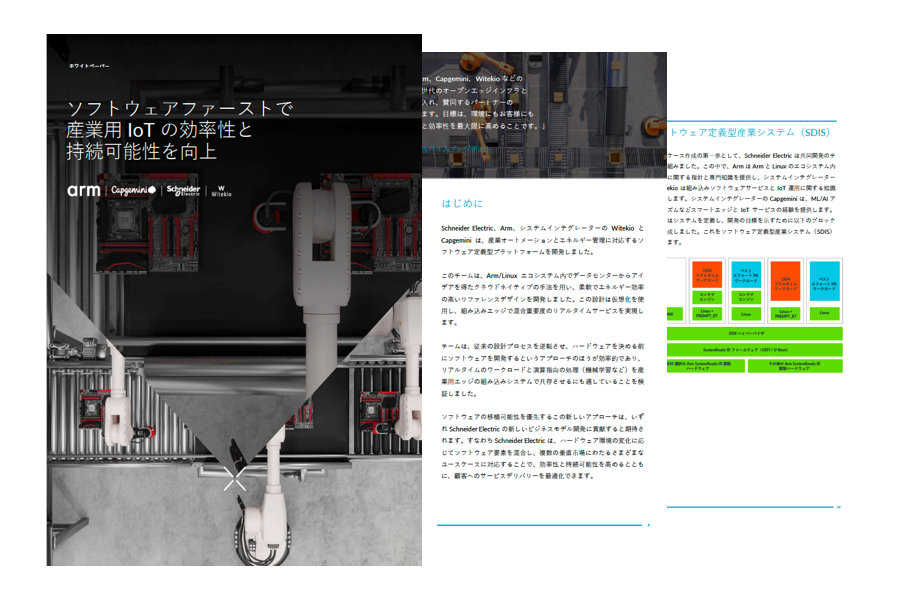Viewport: 900px width, 600px height.
Task: Select the arm logo on the cover page
Action: point(83,190)
